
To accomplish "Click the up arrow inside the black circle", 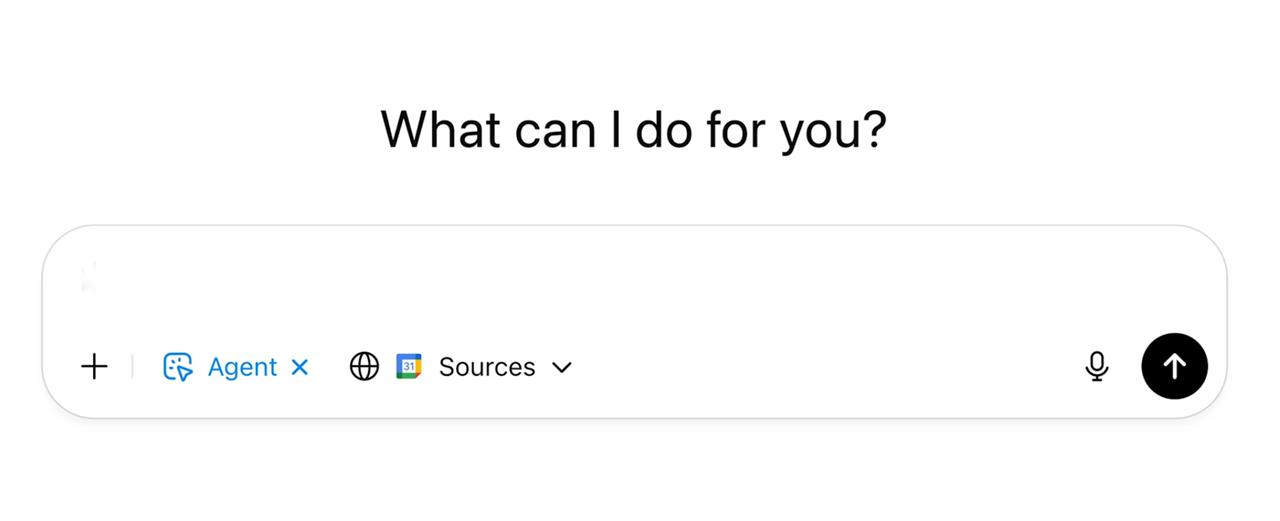I will tap(1174, 366).
